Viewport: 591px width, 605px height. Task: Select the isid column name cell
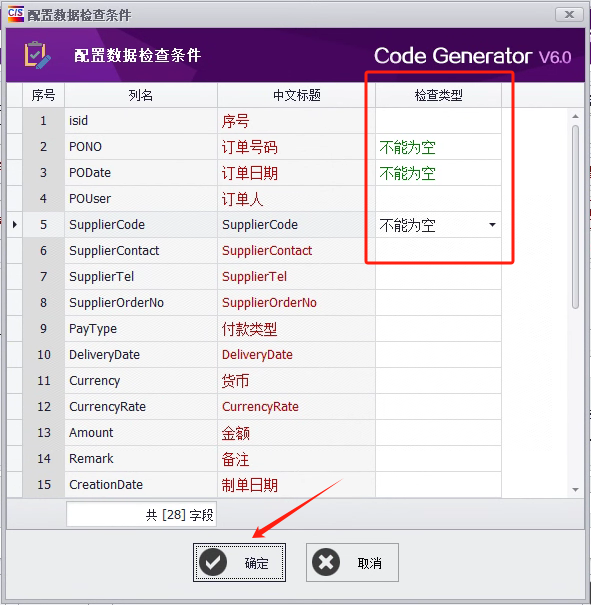141,121
